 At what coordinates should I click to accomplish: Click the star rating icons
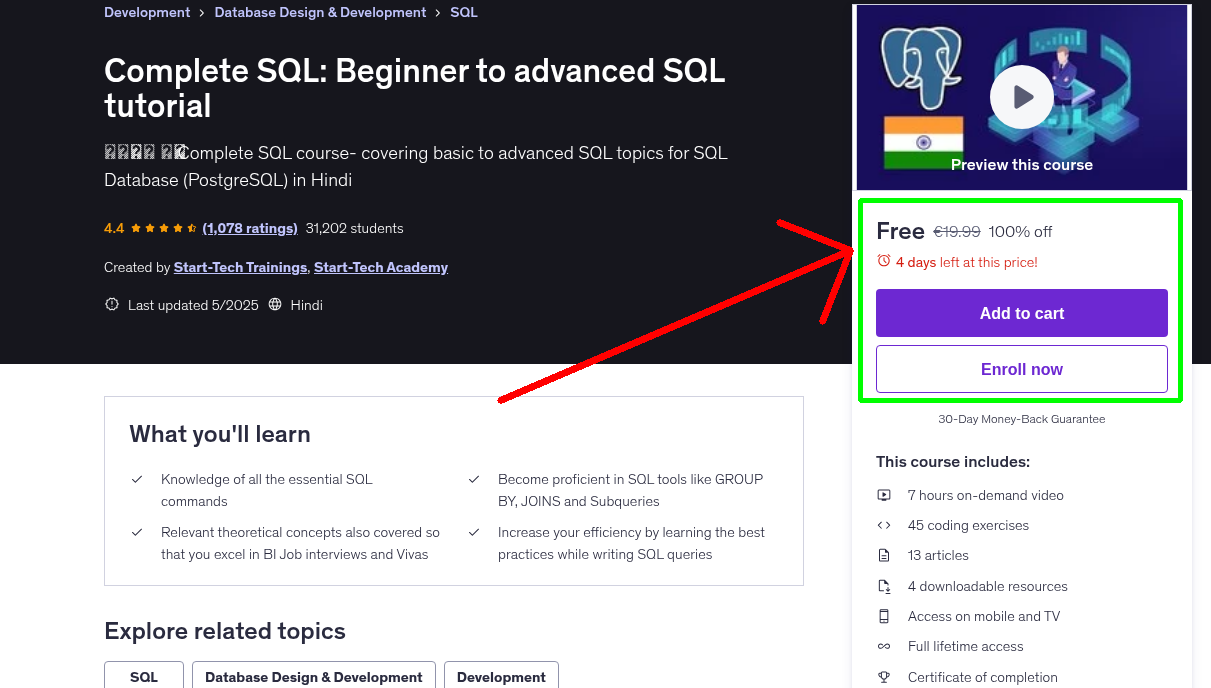pyautogui.click(x=164, y=228)
